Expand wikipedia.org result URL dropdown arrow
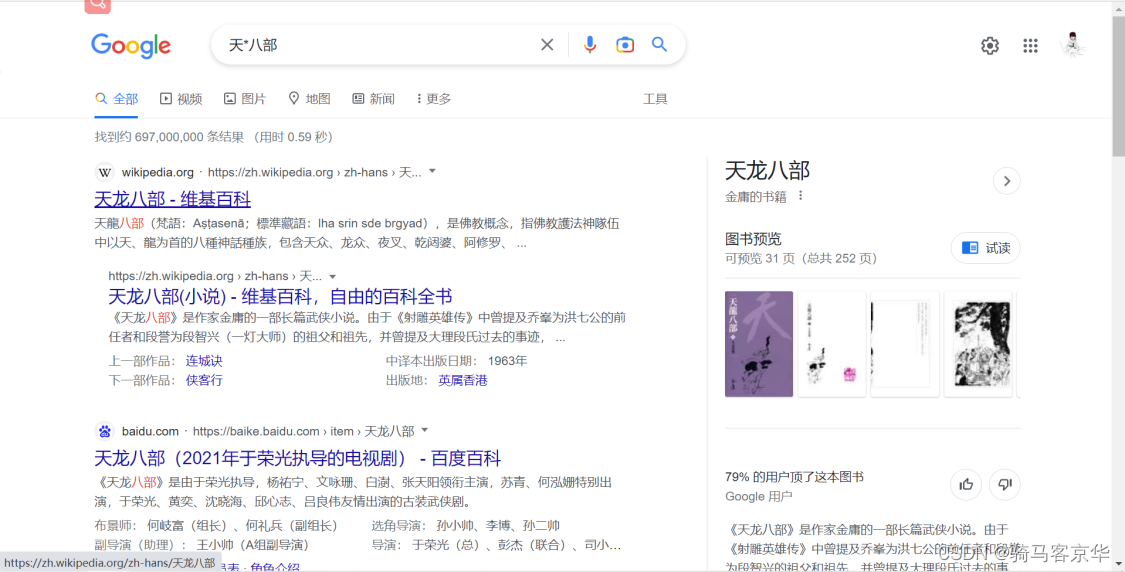Viewport: 1125px width, 572px height. point(432,172)
